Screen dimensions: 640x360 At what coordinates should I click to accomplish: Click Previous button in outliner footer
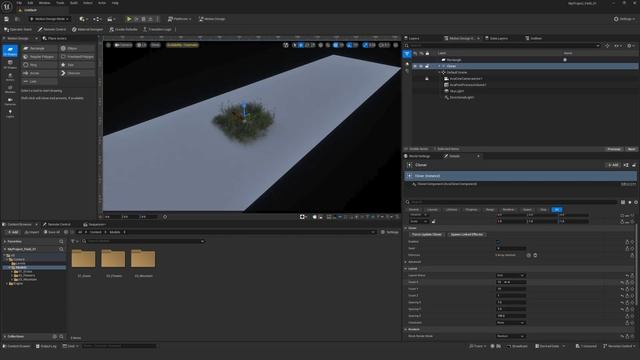pyautogui.click(x=614, y=149)
